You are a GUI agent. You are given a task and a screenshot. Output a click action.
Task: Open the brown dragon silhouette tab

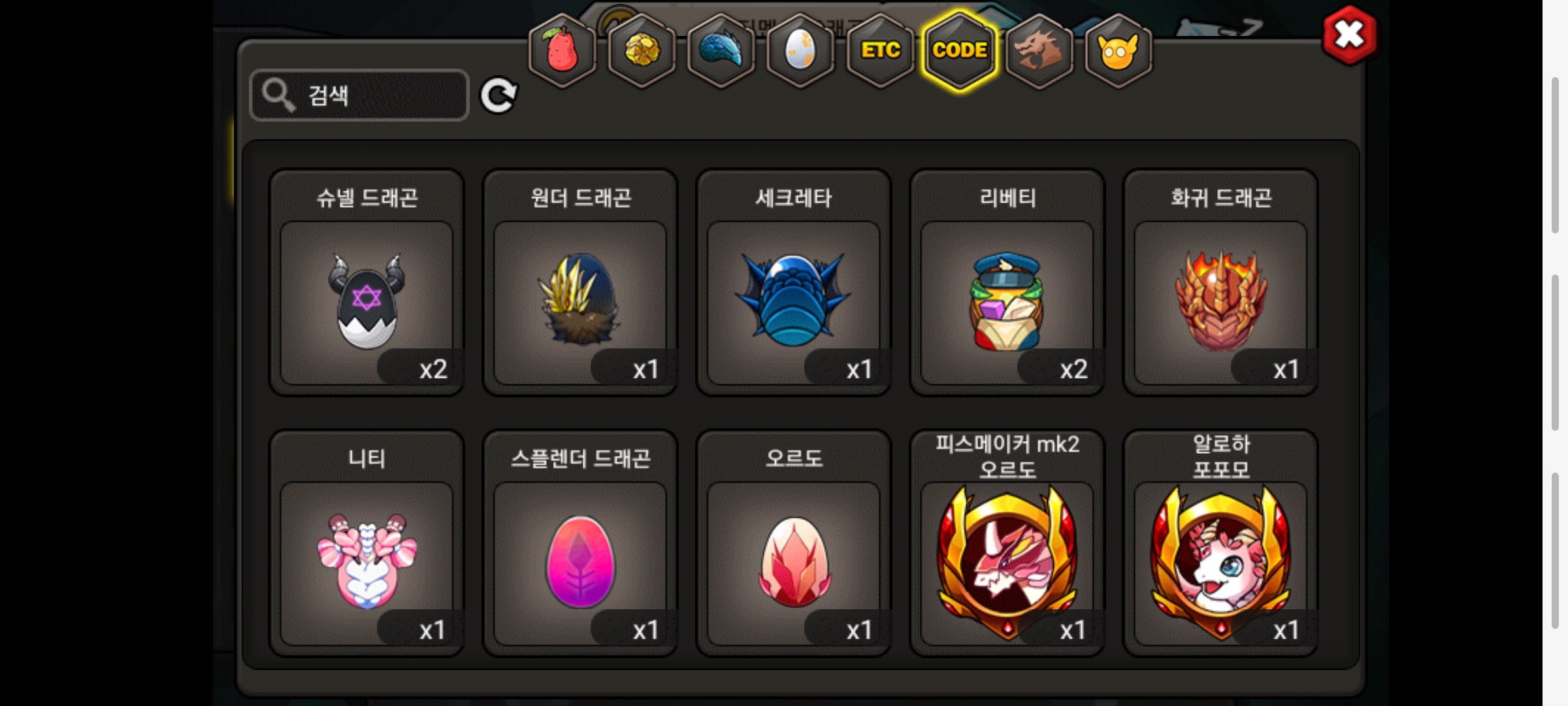(1039, 51)
